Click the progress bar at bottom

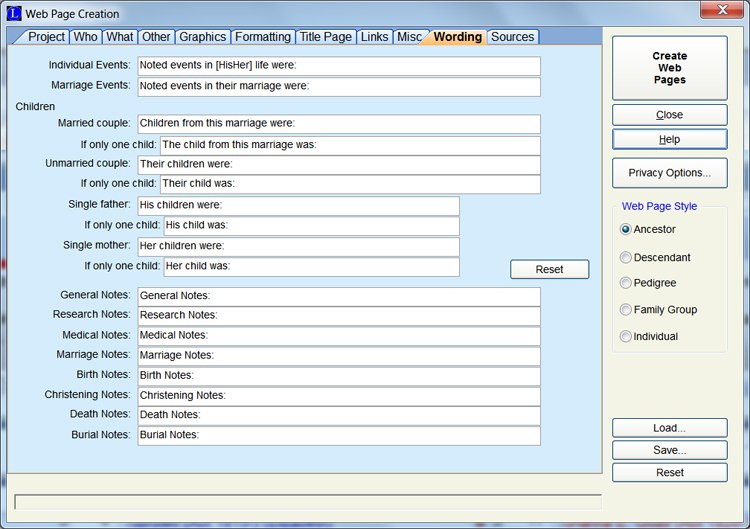[x=308, y=502]
